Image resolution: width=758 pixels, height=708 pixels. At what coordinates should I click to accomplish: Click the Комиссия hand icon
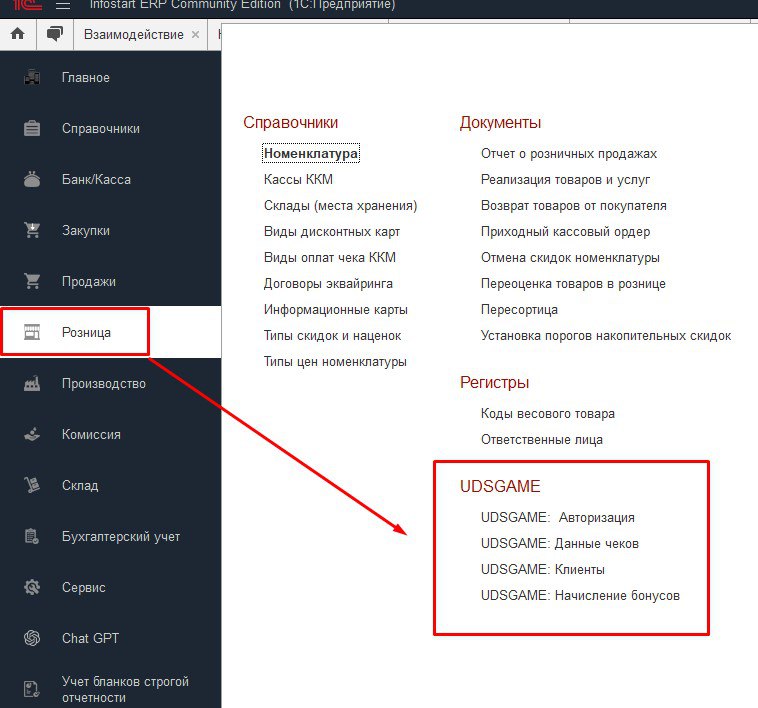point(32,434)
